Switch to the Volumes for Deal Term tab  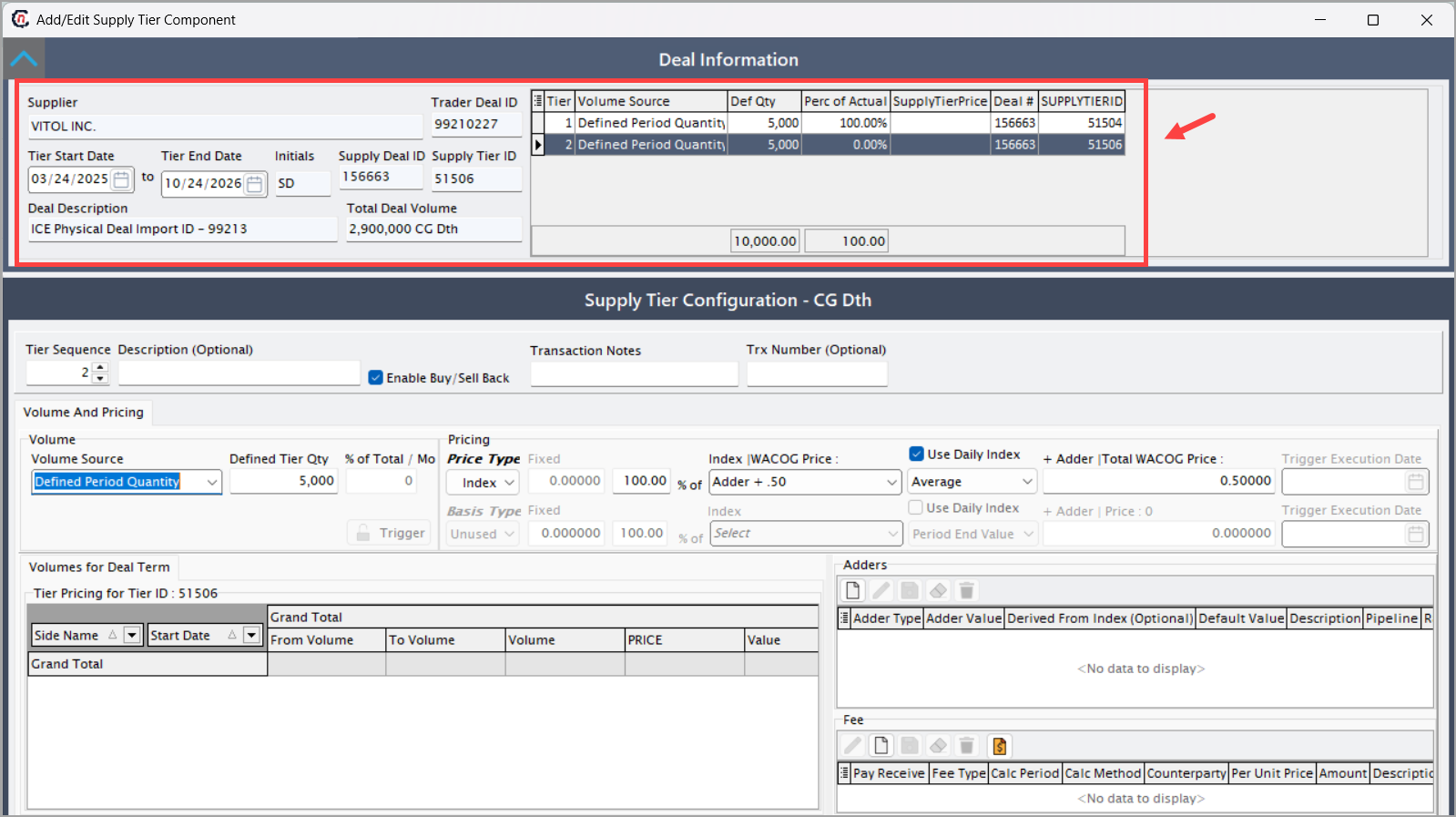click(99, 567)
